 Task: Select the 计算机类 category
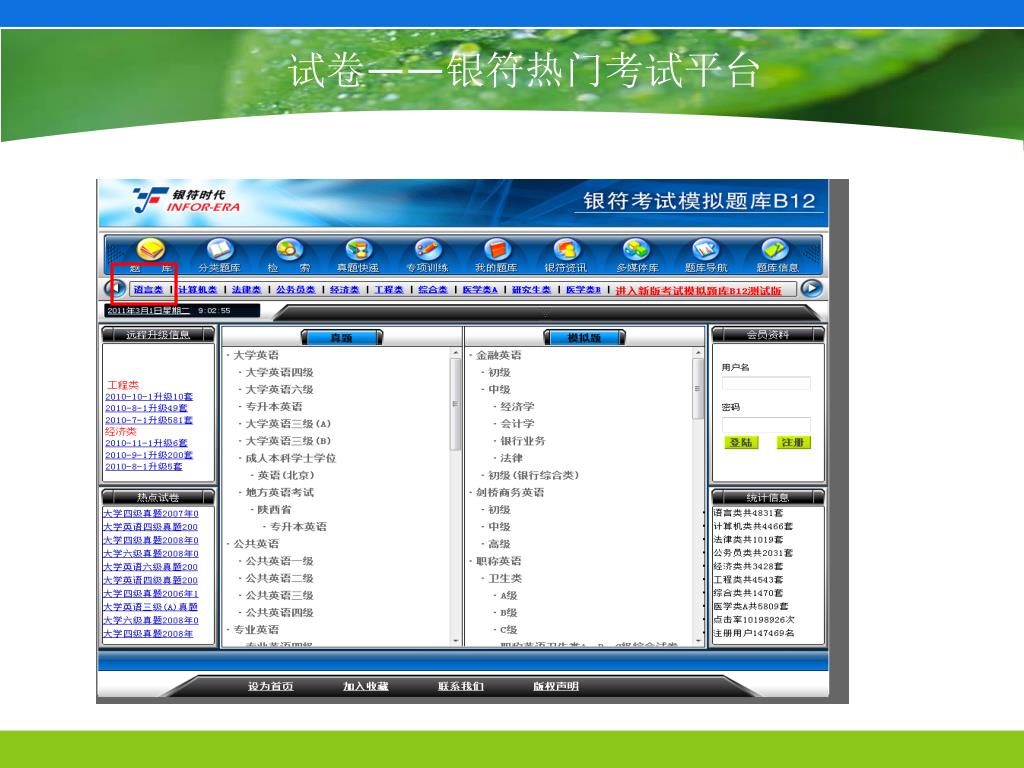(197, 289)
